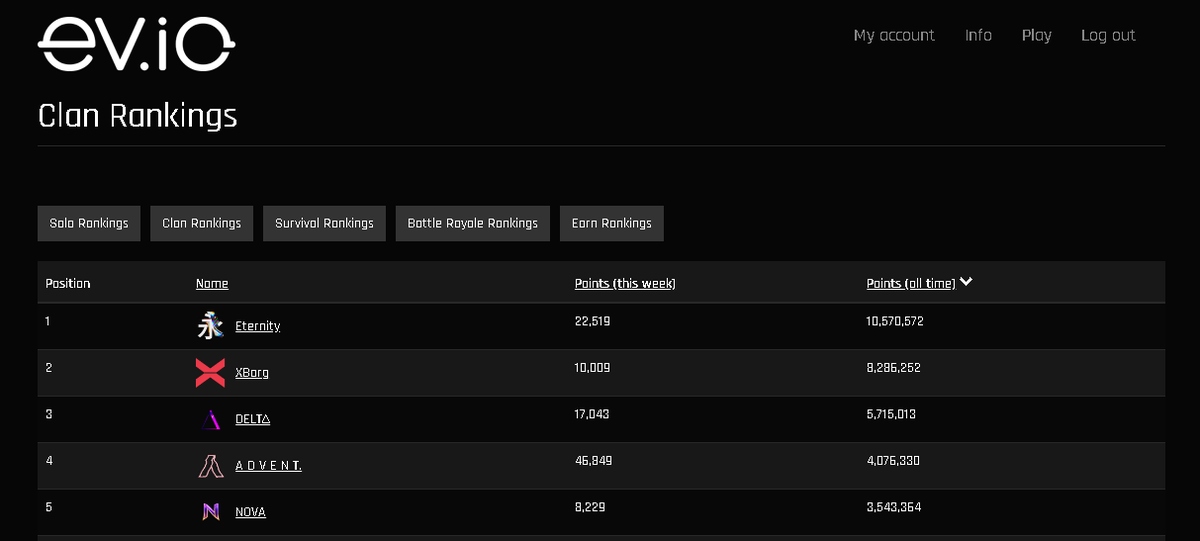Sort by Points (all time) header
1200x541 pixels.
click(911, 284)
